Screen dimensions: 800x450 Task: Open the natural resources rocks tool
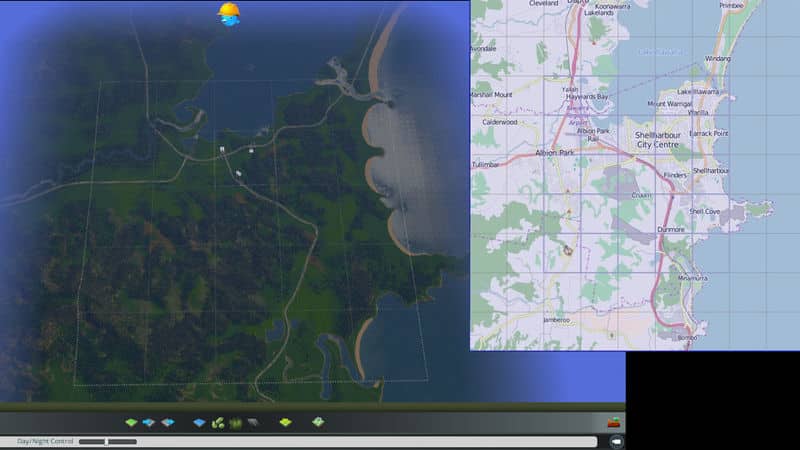(x=217, y=423)
